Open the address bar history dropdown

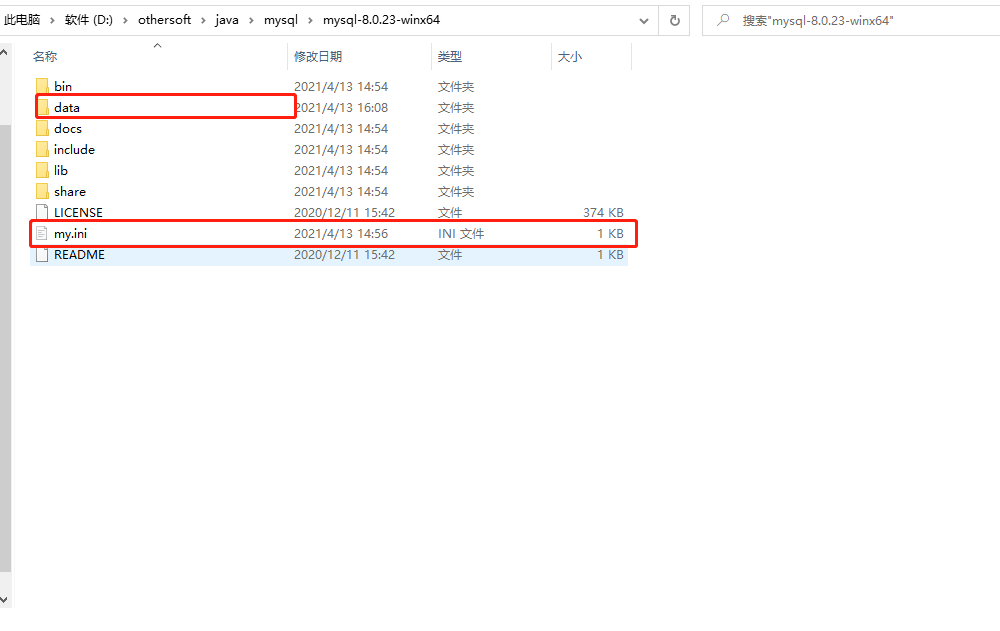coord(643,21)
